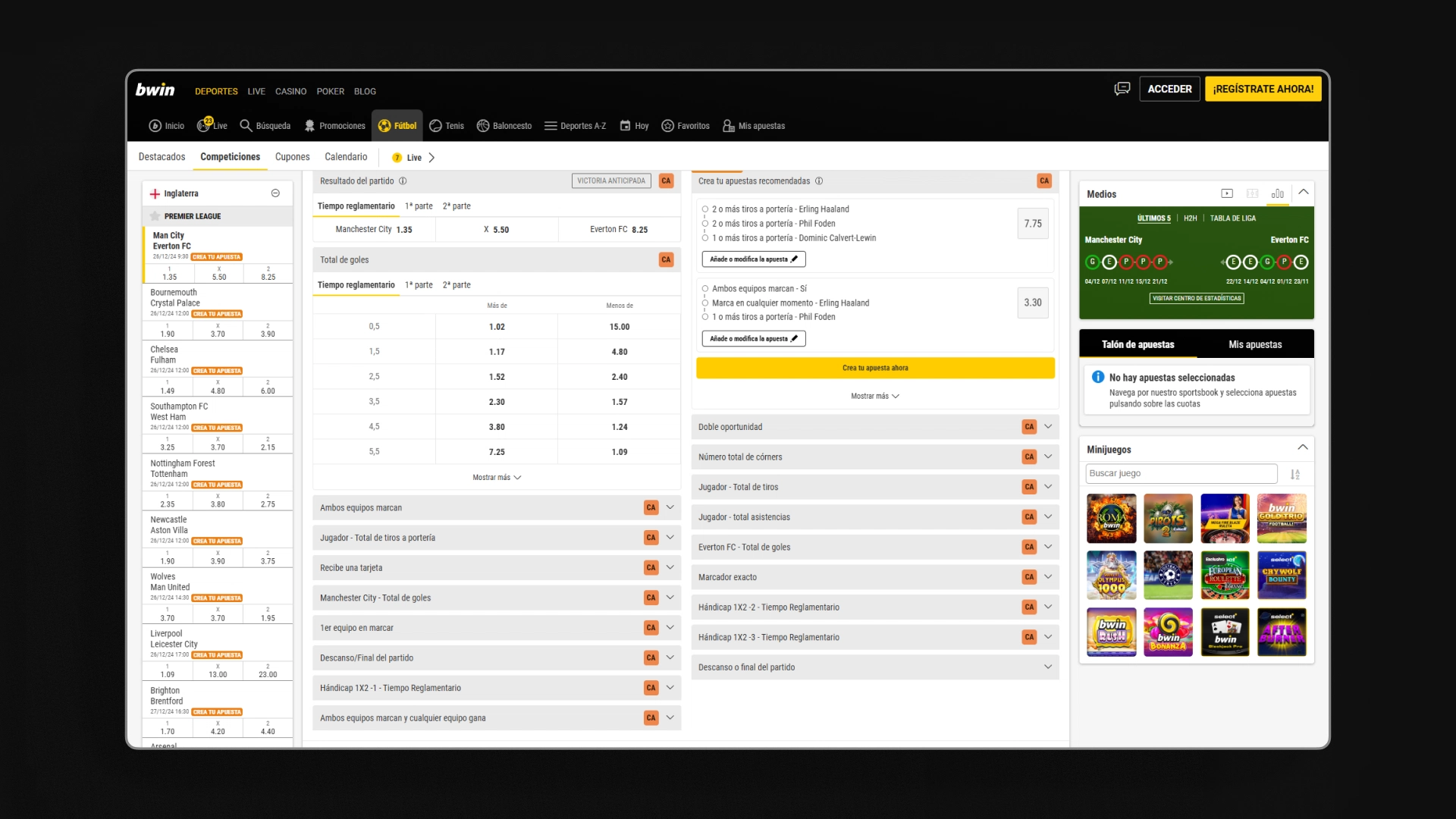Show more Total de goles lines
The height and width of the screenshot is (819, 1456).
[497, 478]
